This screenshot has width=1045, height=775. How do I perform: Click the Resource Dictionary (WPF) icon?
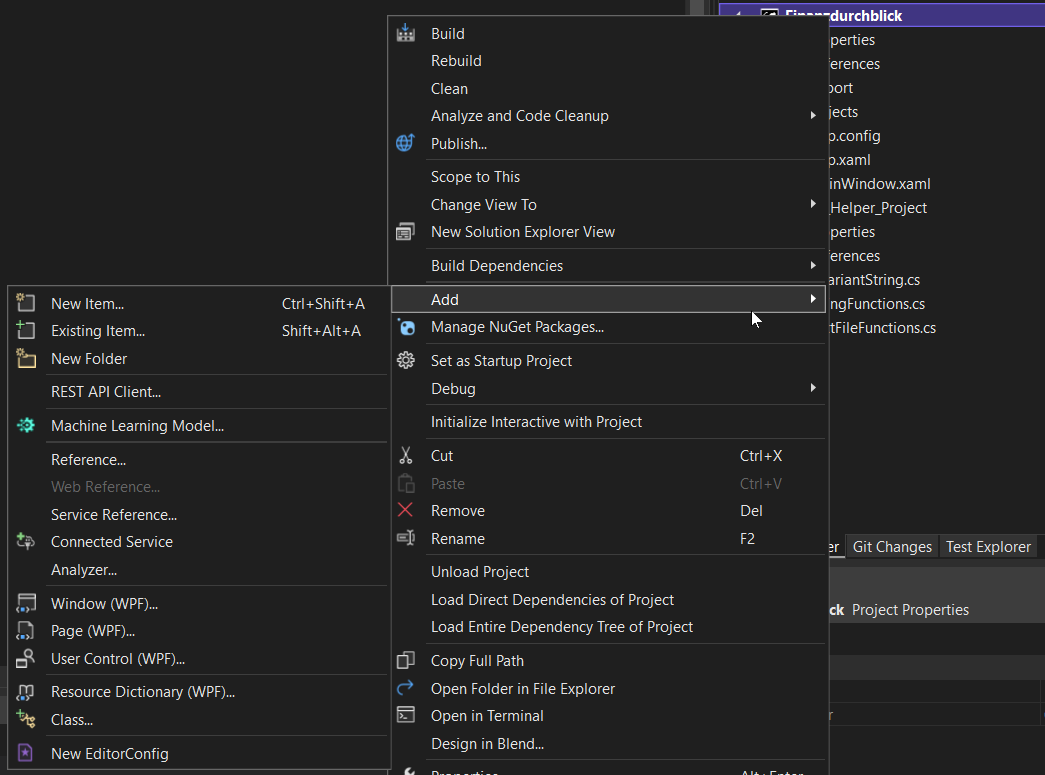(25, 692)
